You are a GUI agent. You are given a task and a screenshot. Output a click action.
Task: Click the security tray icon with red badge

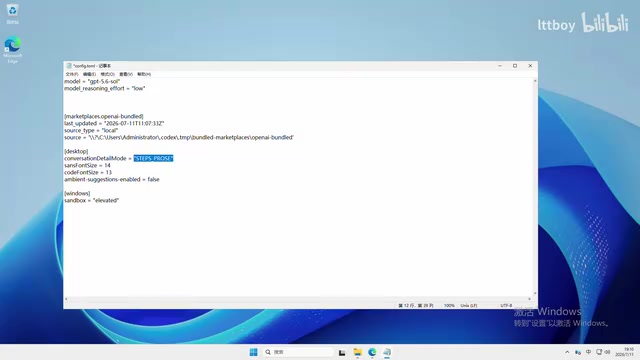[x=578, y=352]
